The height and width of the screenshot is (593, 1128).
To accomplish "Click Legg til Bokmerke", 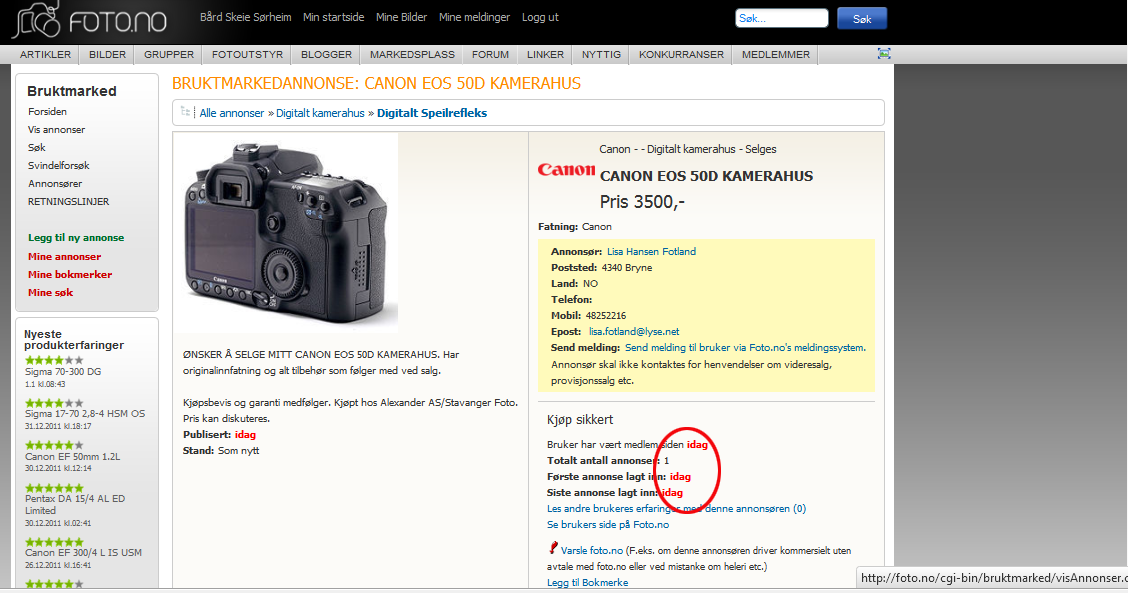I will tap(587, 582).
